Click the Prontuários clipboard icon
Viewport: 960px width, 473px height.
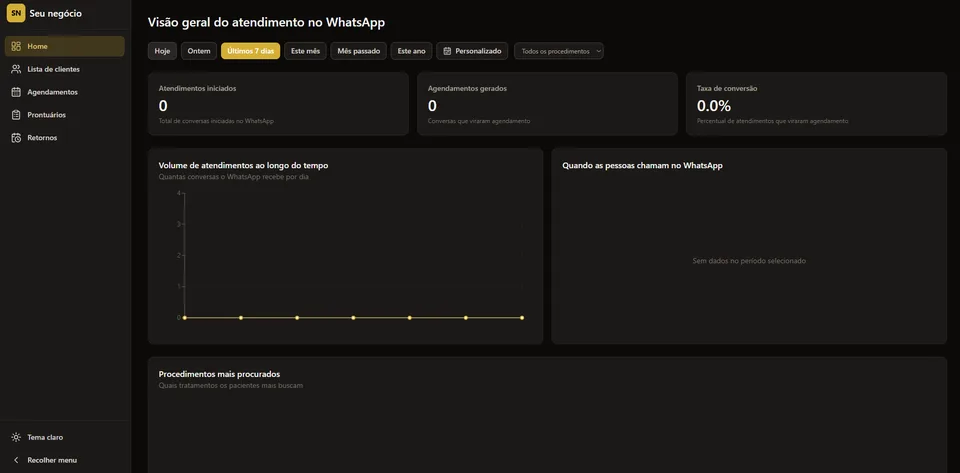click(x=16, y=115)
